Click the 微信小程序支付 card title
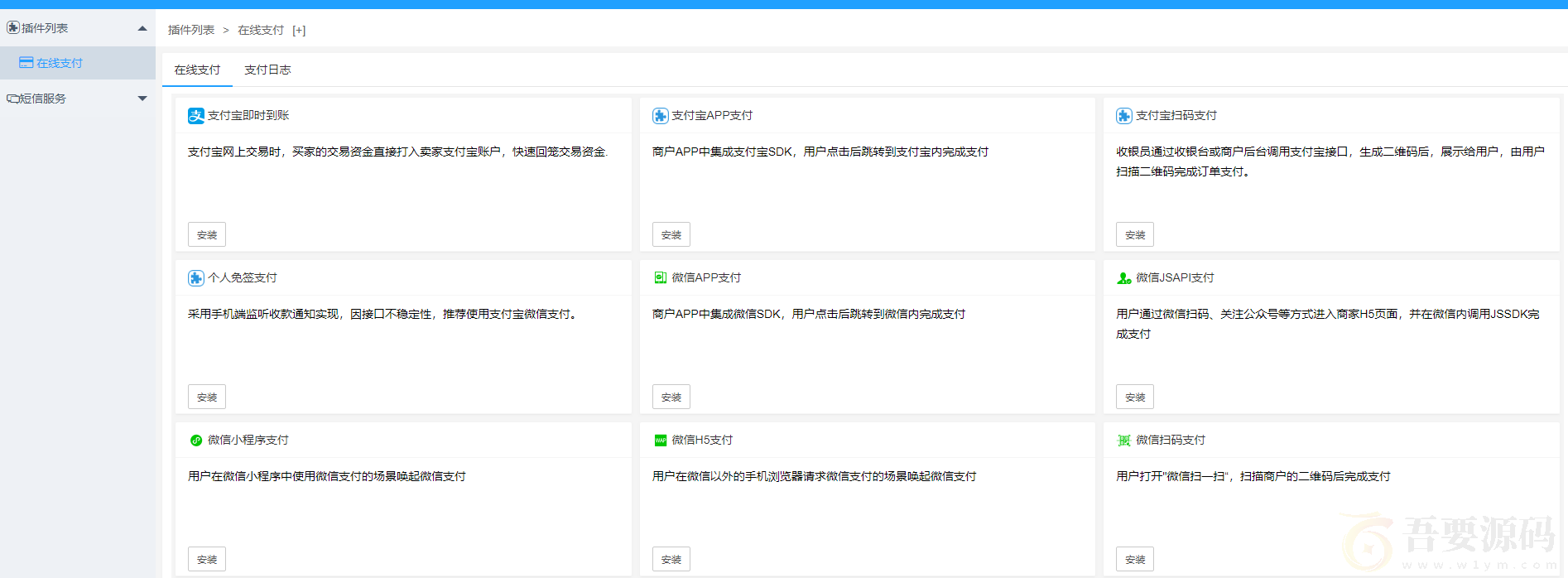 [248, 440]
